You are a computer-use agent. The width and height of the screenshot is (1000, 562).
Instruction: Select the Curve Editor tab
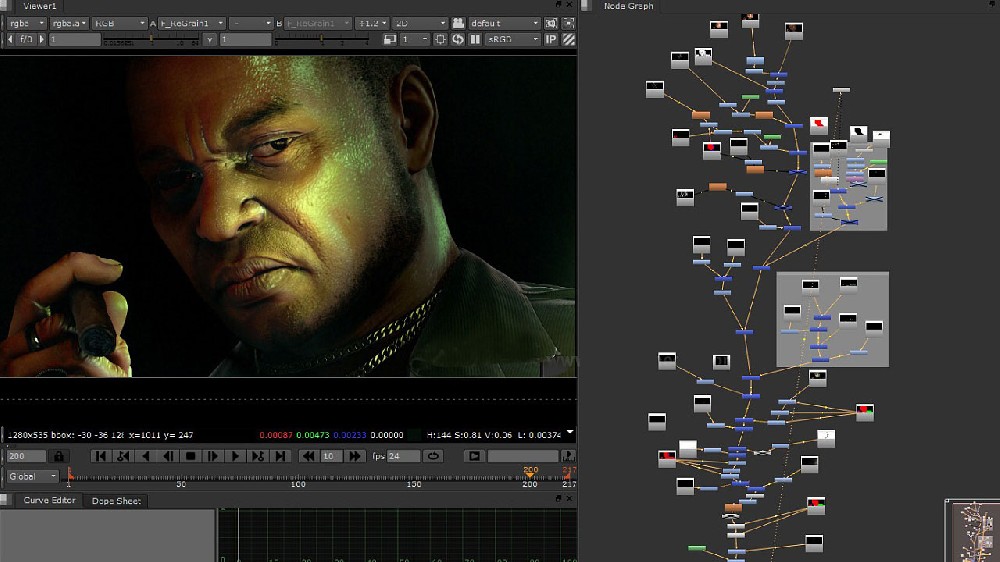coord(49,501)
